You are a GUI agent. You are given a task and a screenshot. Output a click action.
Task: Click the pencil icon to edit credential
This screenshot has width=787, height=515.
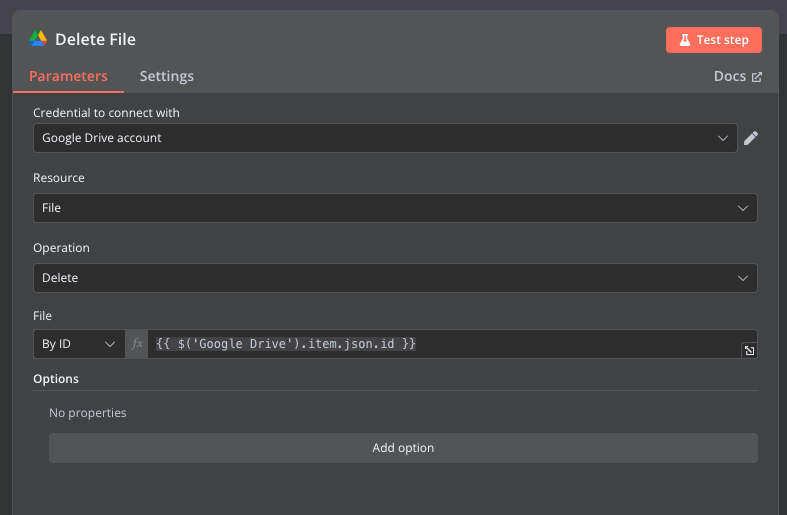point(751,138)
